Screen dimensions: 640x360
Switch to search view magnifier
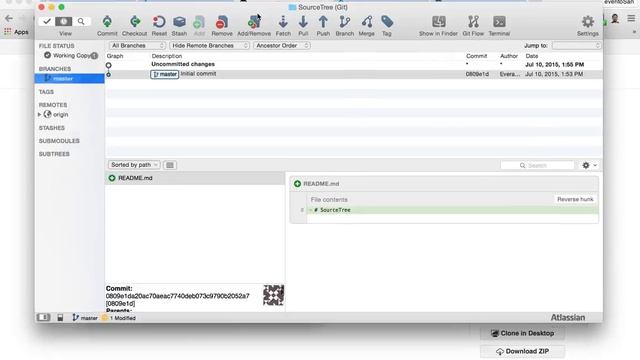pos(81,21)
